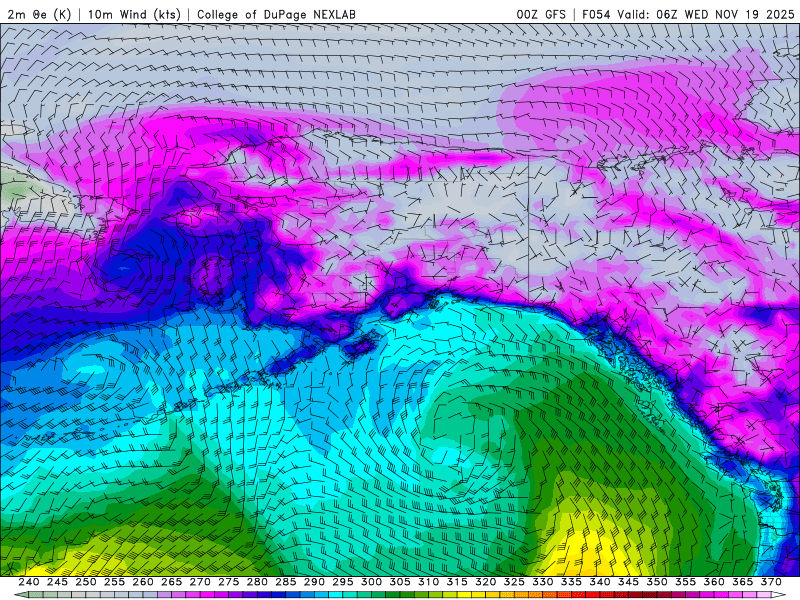Screen dimensions: 800x600
Task: Click the 255 value on the color scale
Action: (114, 582)
